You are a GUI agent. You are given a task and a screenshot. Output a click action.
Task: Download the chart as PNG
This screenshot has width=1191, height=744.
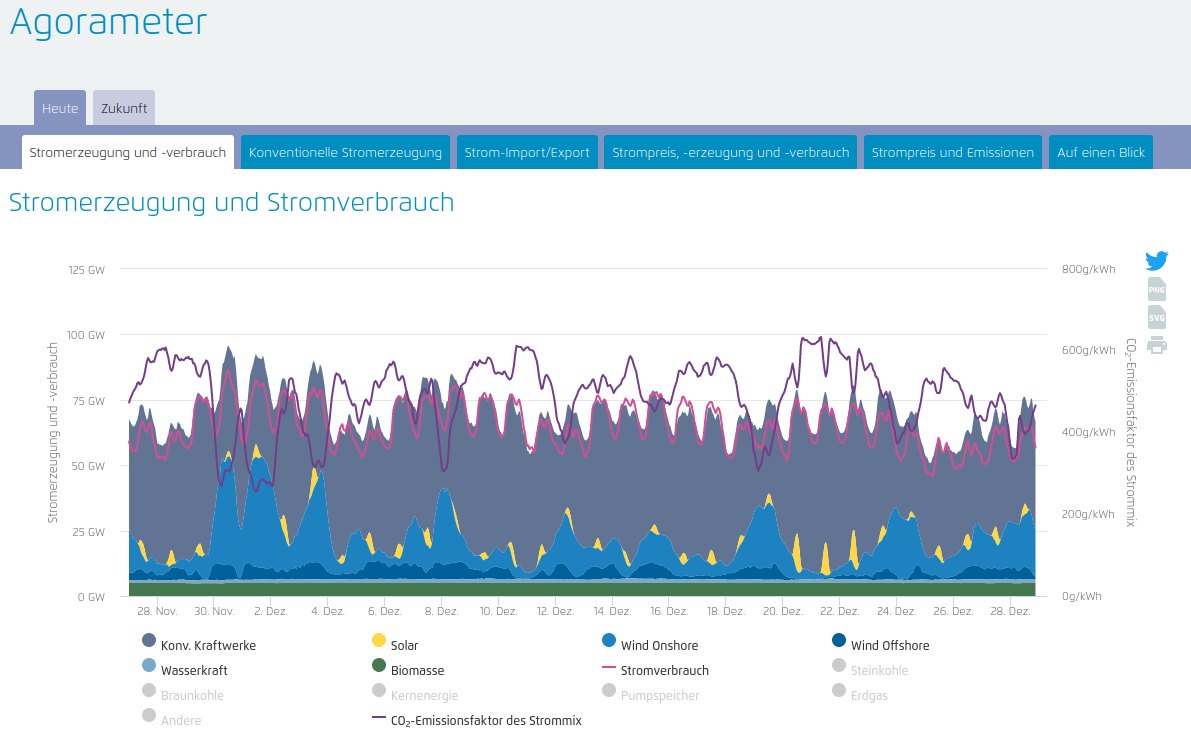[1157, 289]
